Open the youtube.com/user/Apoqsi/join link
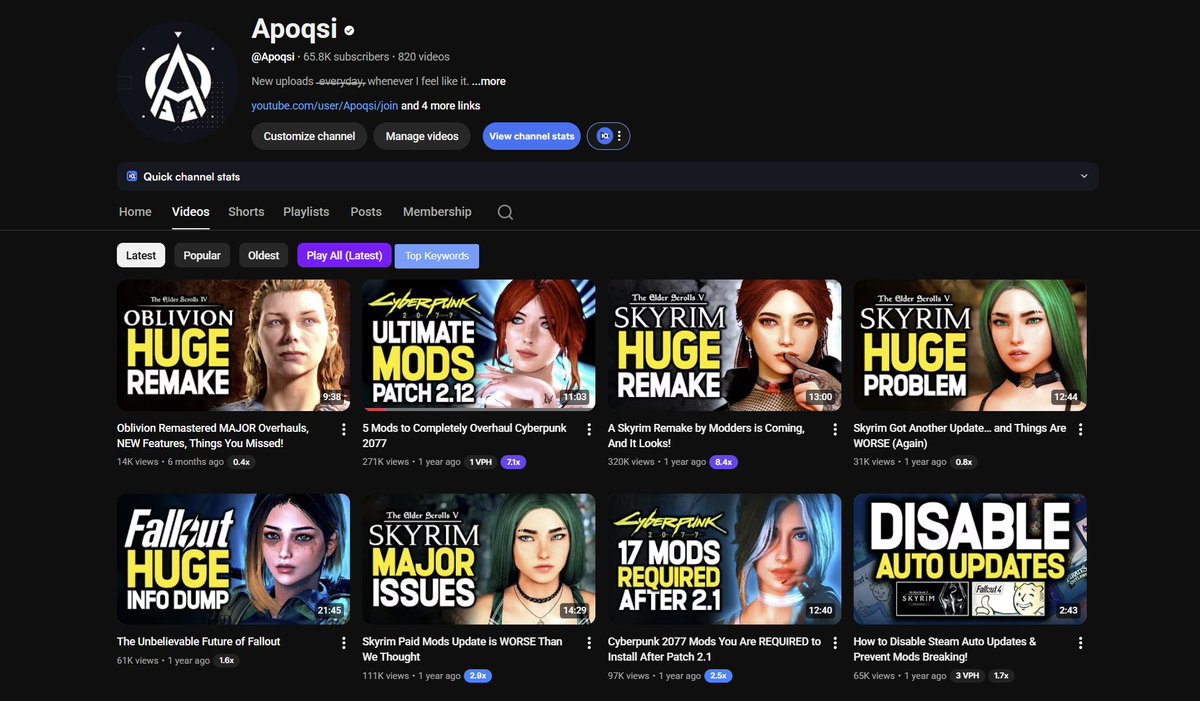Viewport: 1200px width, 701px height. click(x=325, y=105)
